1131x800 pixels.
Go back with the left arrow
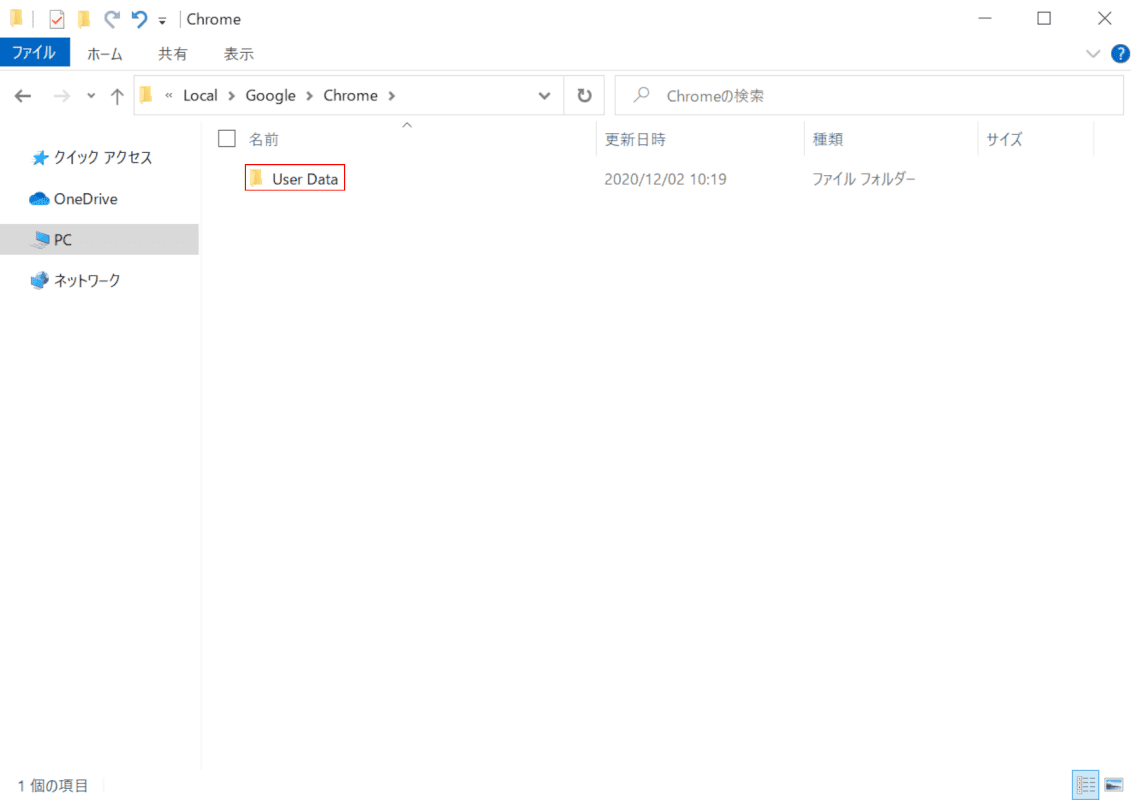point(23,96)
